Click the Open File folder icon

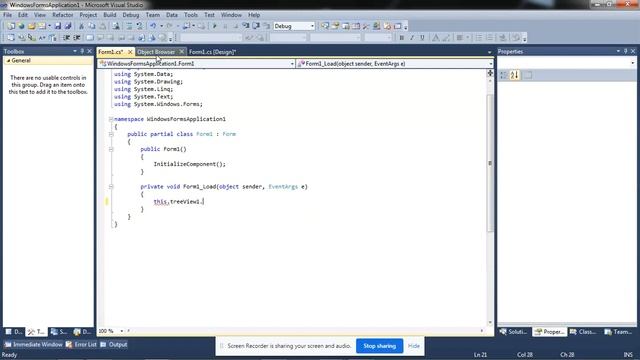(32, 26)
